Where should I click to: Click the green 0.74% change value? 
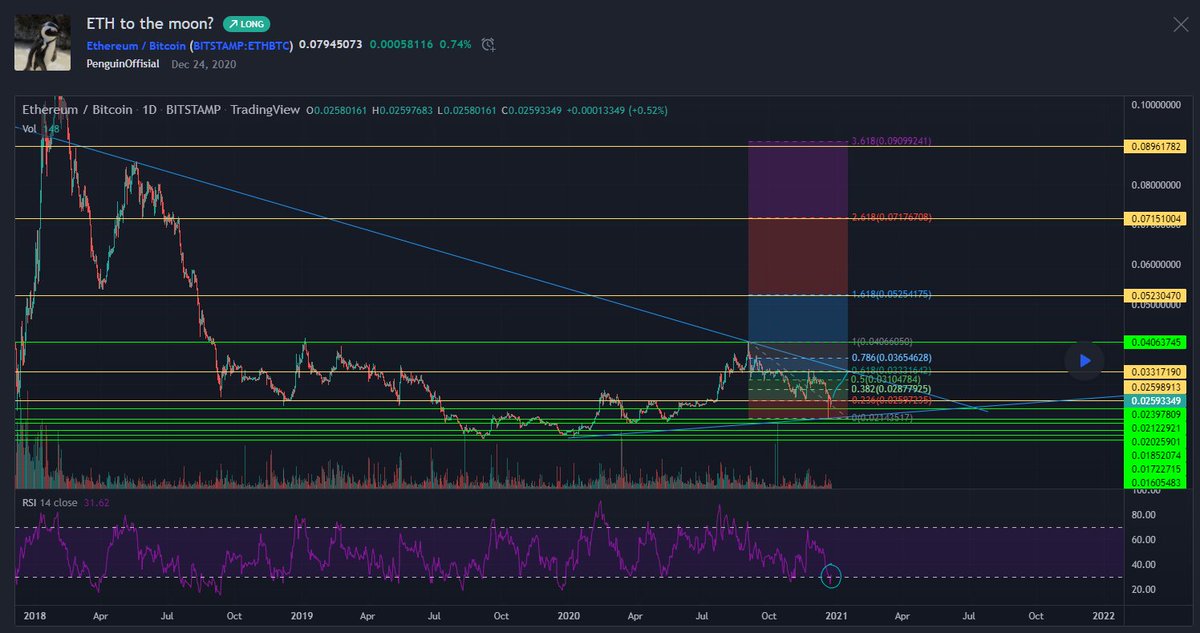pos(456,45)
